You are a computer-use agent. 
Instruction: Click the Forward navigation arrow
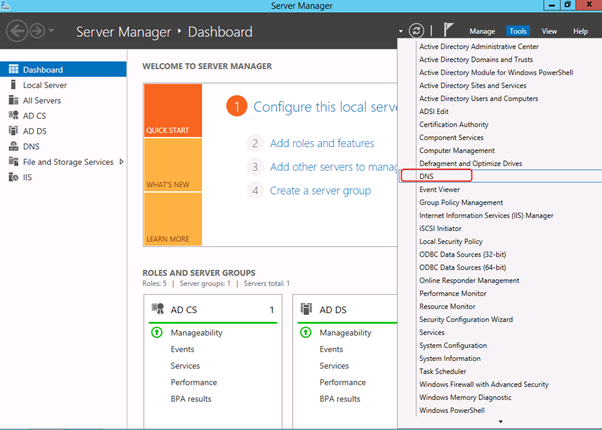37,31
